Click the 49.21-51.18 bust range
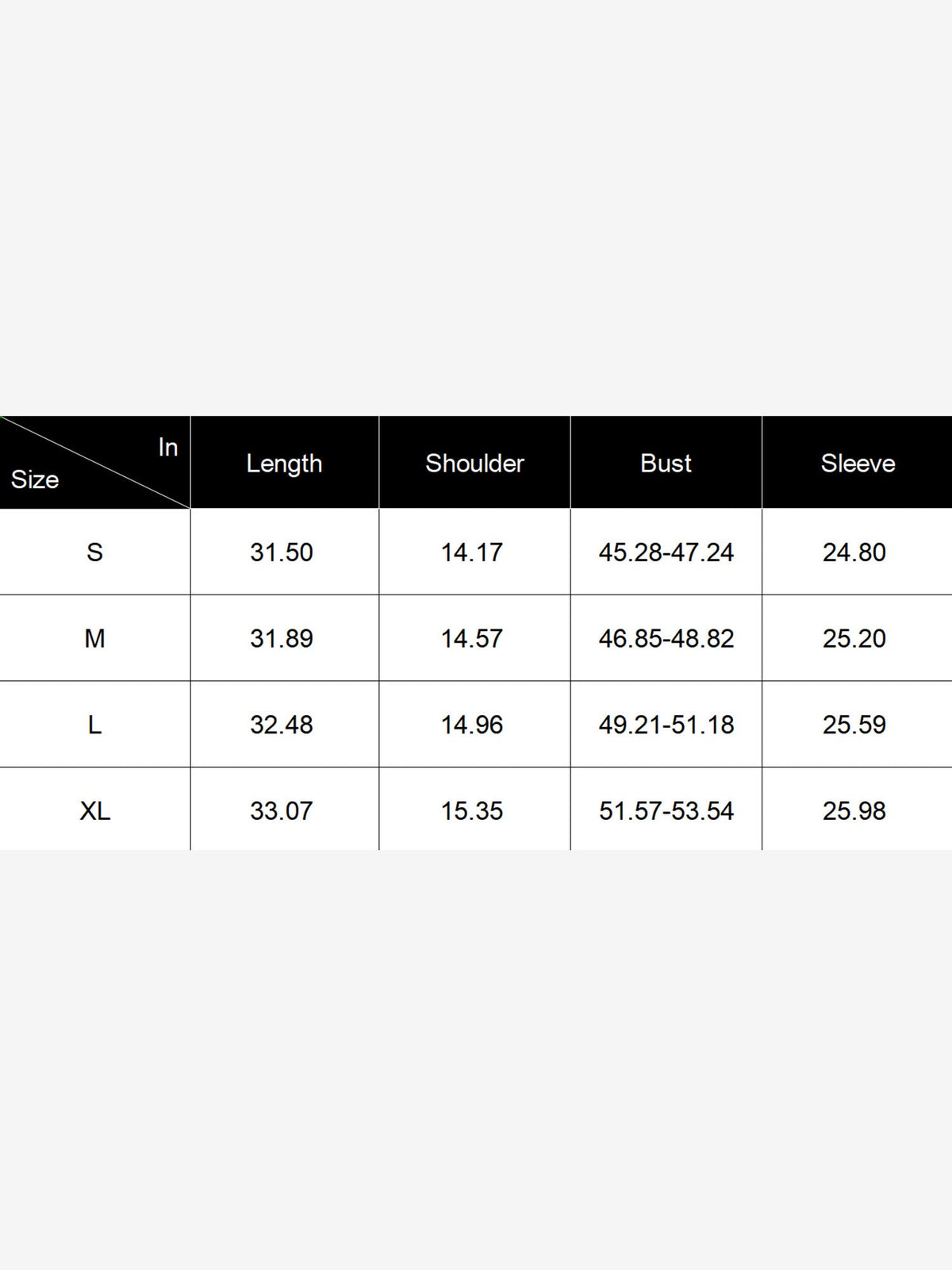Image resolution: width=952 pixels, height=1270 pixels. click(666, 725)
